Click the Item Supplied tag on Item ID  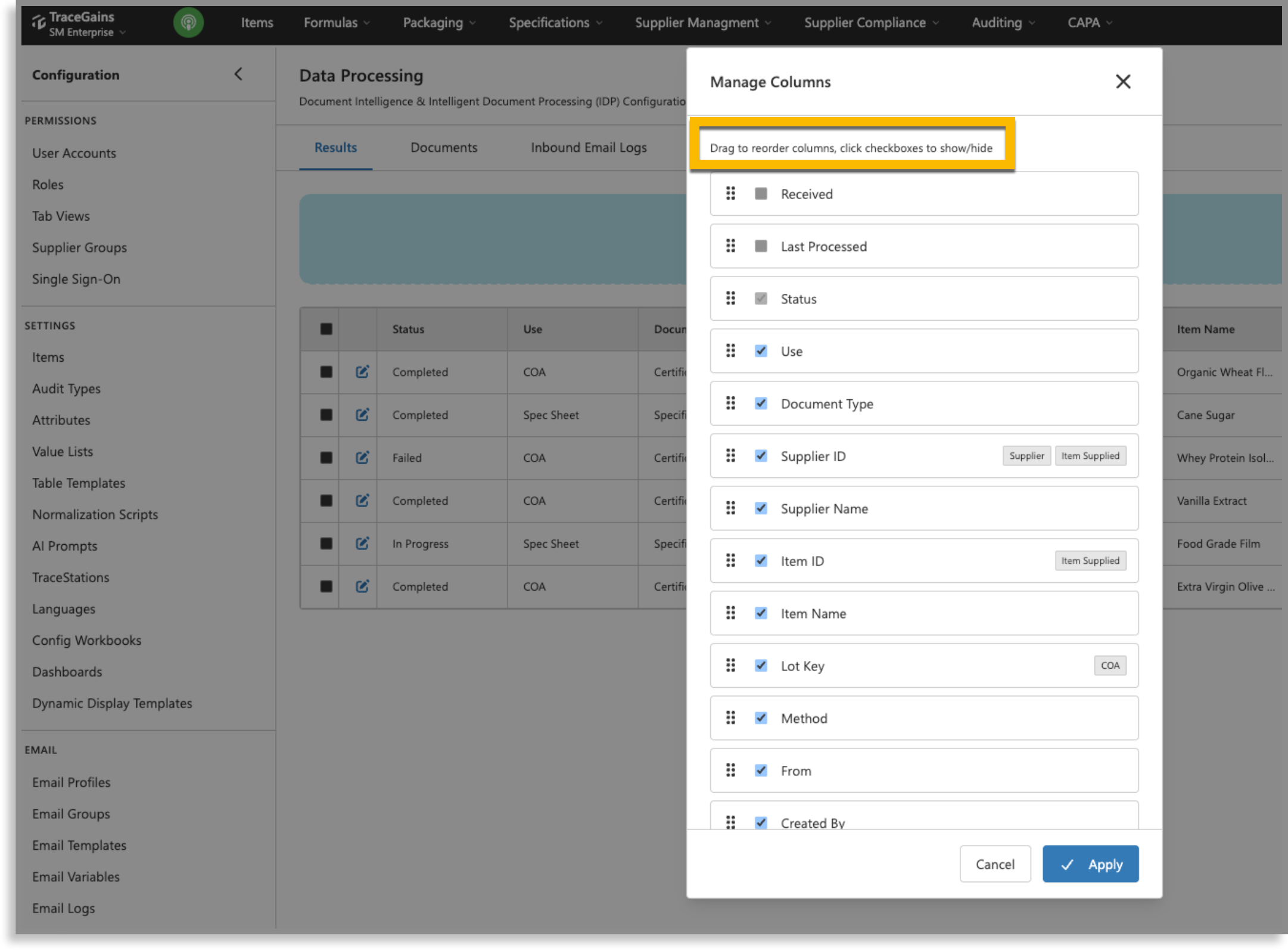(1090, 561)
